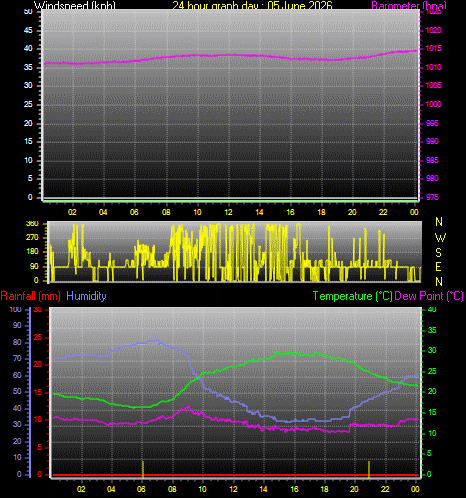Click the 1015 barometer axis value

pyautogui.click(x=433, y=49)
